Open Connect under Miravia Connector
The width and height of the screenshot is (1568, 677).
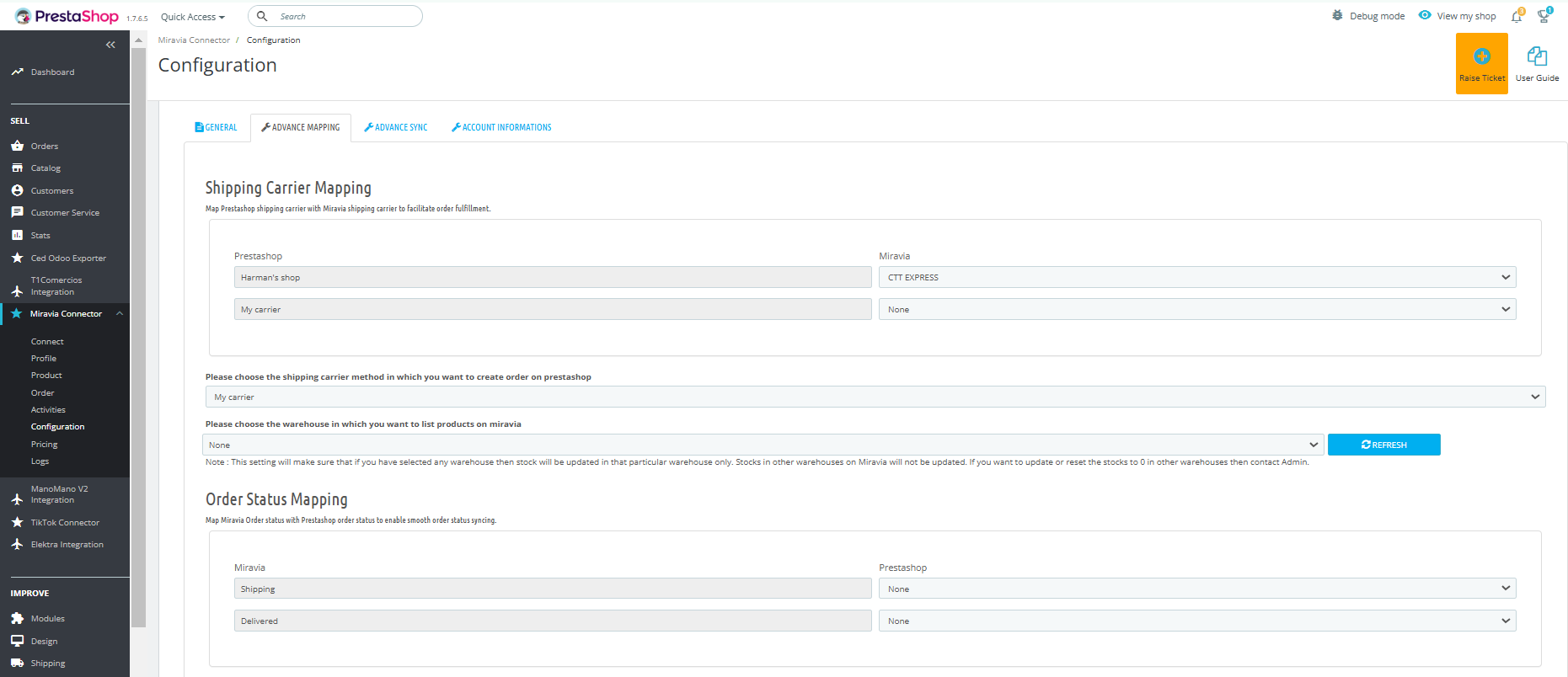[47, 341]
